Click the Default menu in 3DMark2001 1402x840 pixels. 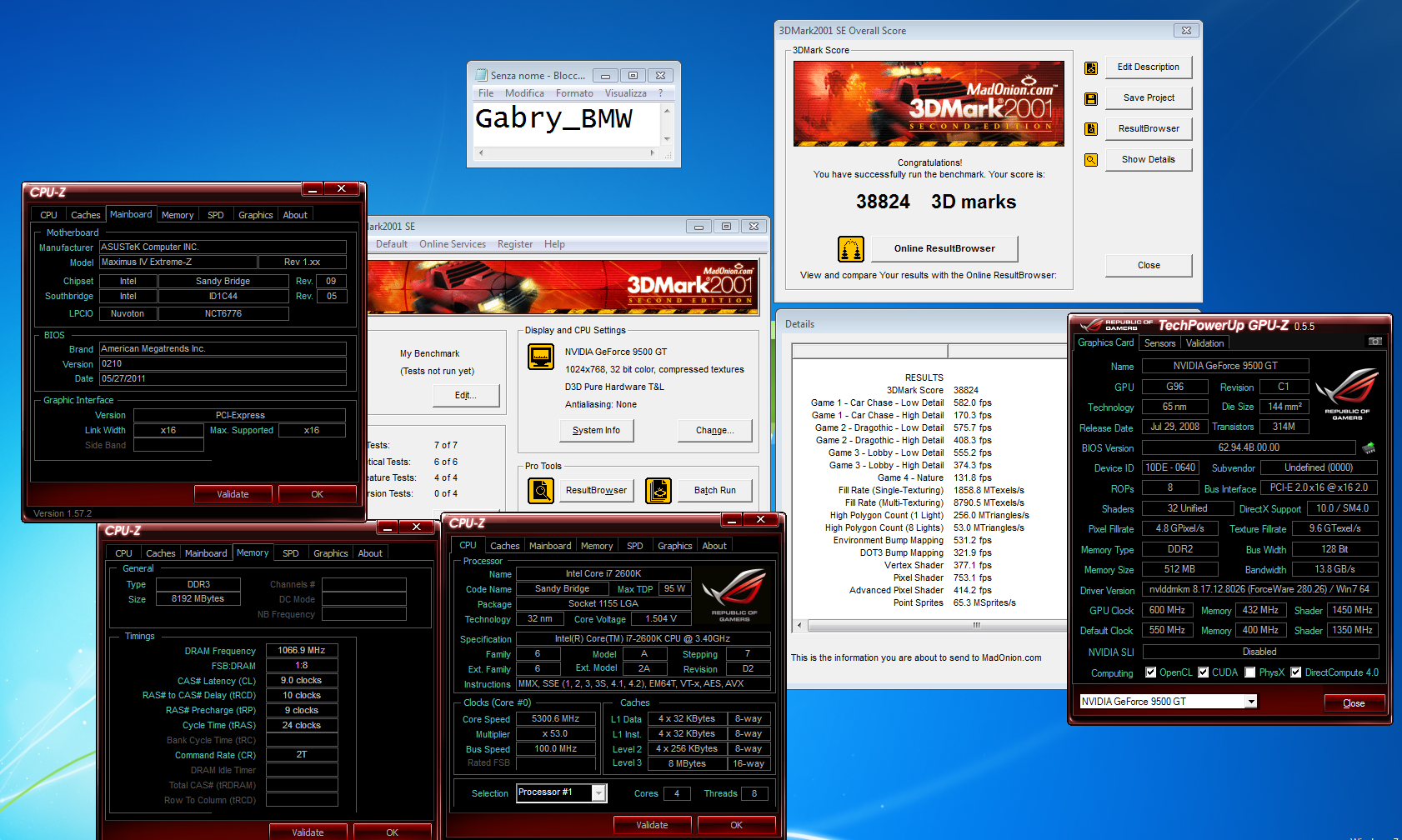[x=392, y=244]
